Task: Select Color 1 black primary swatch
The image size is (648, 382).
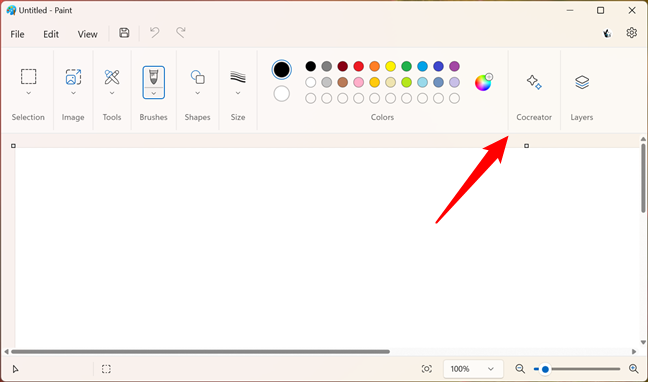Action: [281, 70]
